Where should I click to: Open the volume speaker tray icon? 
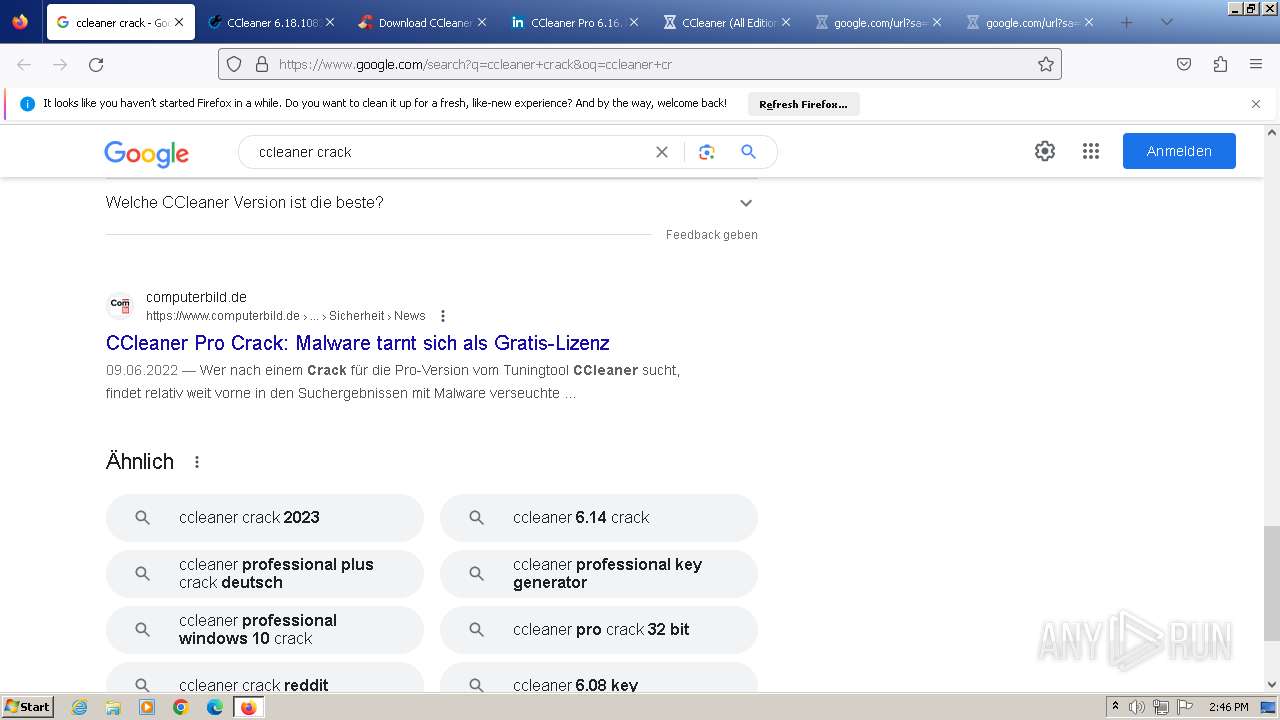click(1137, 707)
